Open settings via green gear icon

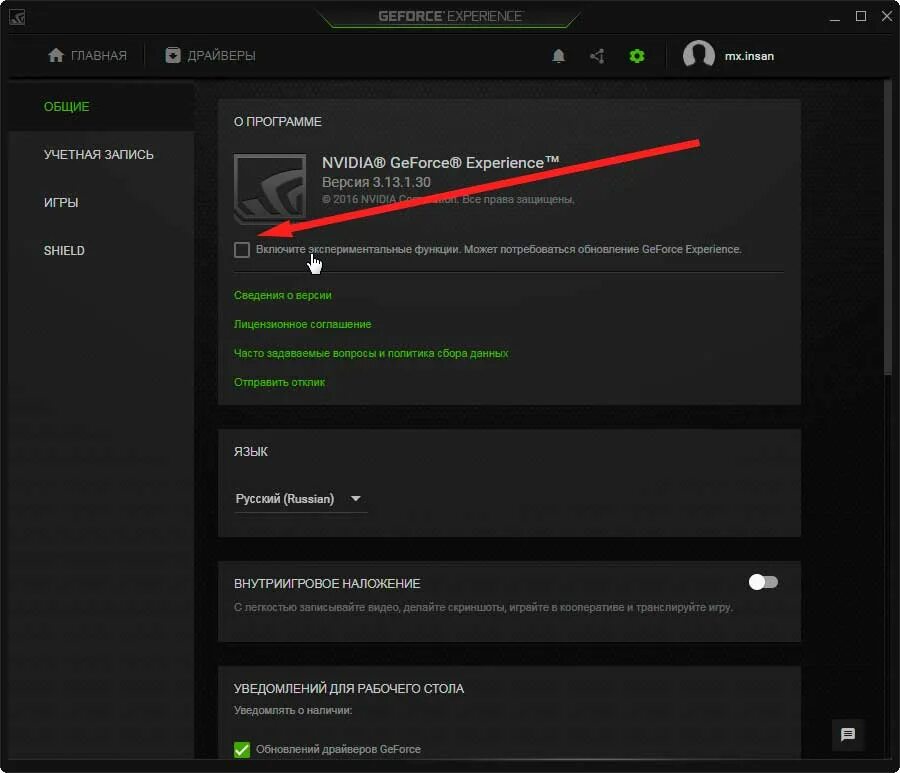point(637,56)
